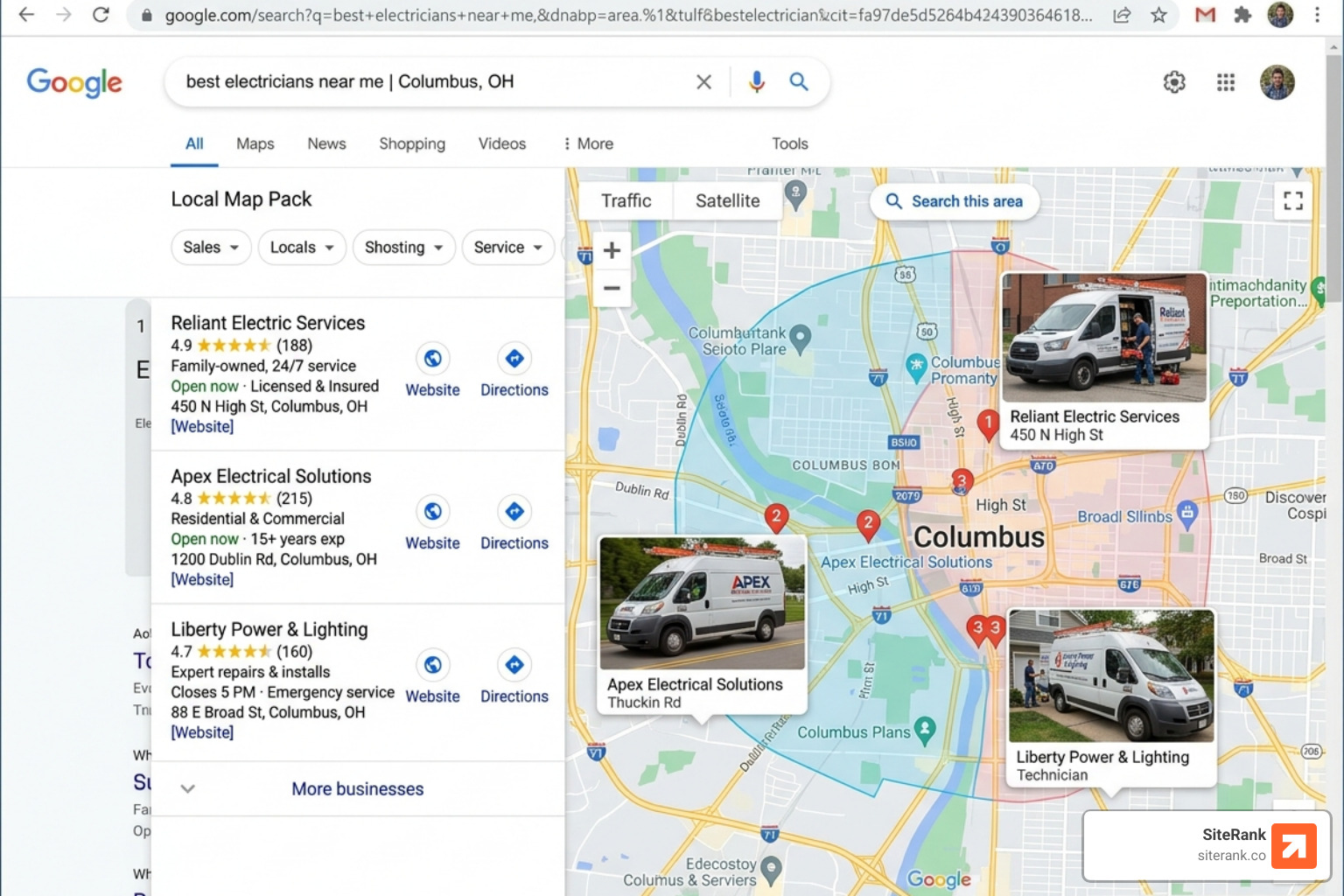Open the extensions puzzle icon

click(1242, 15)
